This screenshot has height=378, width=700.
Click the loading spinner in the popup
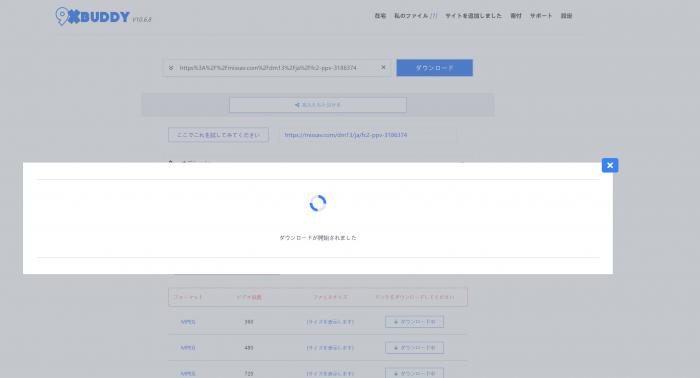[x=318, y=203]
